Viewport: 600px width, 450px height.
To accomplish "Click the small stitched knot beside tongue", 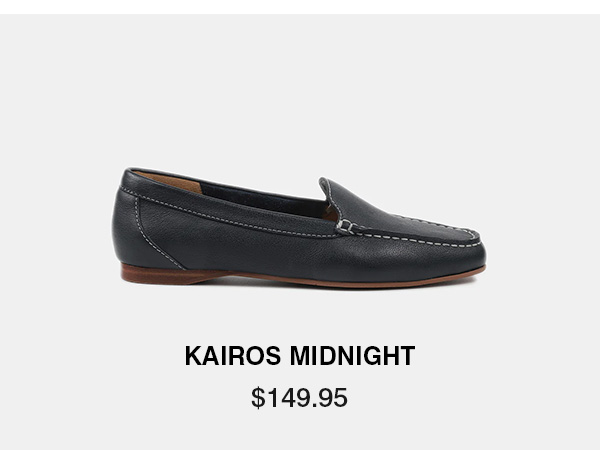I will [x=346, y=227].
